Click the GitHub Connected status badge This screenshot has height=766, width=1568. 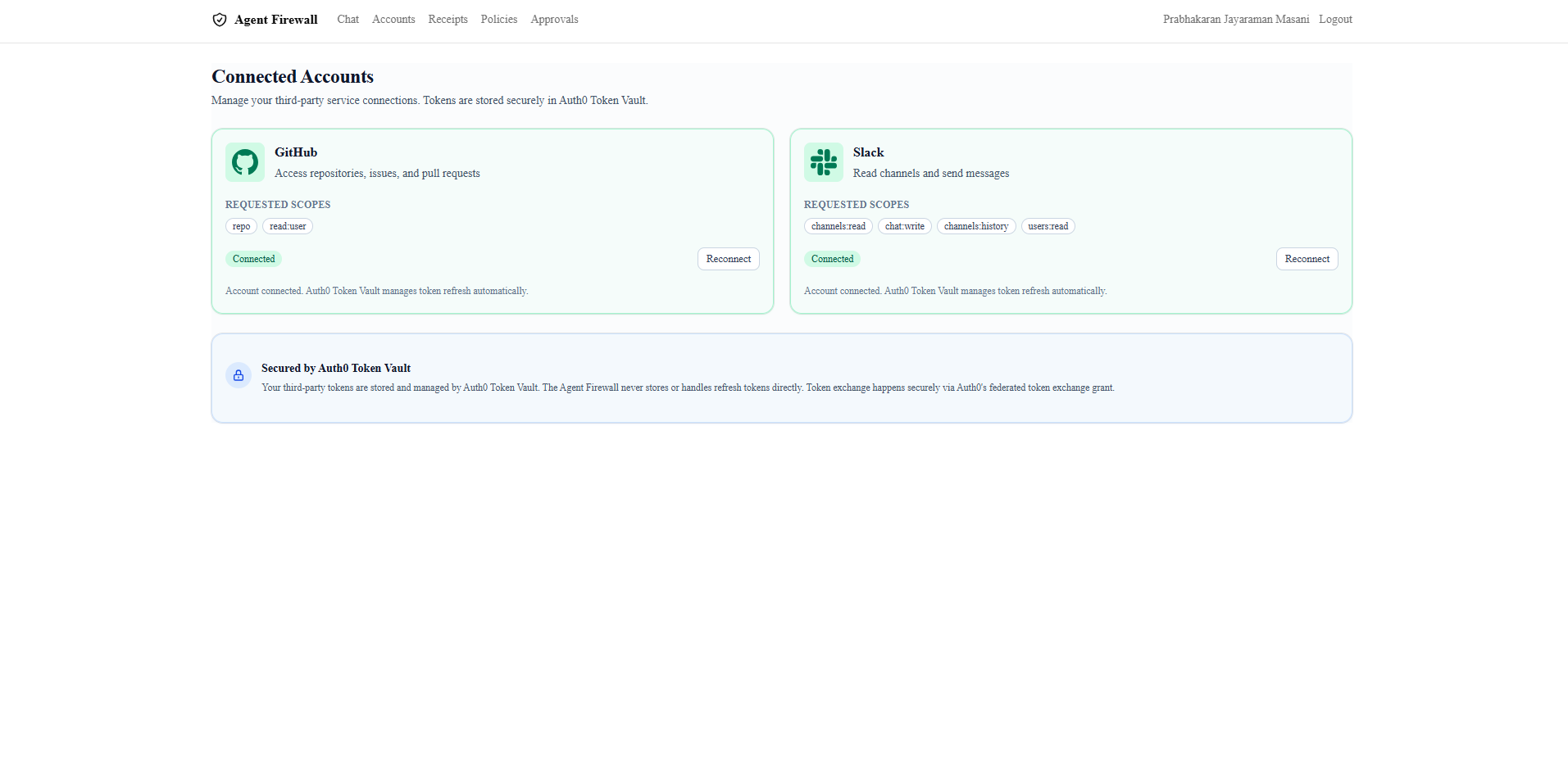[254, 259]
